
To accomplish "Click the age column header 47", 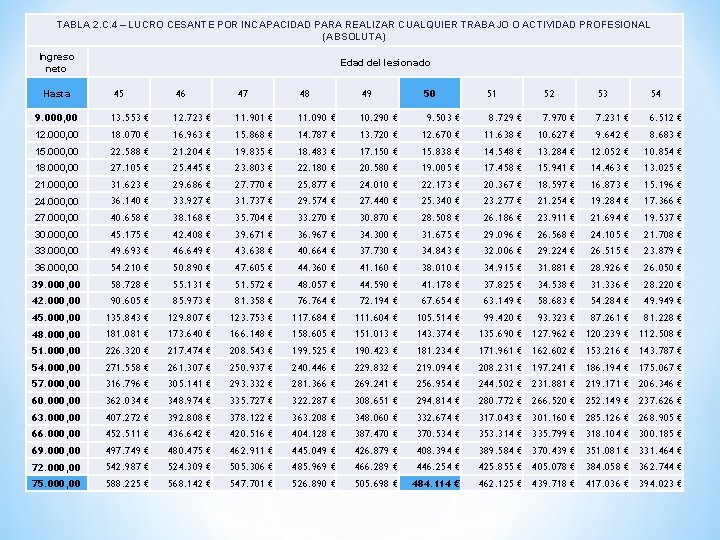I will (242, 93).
